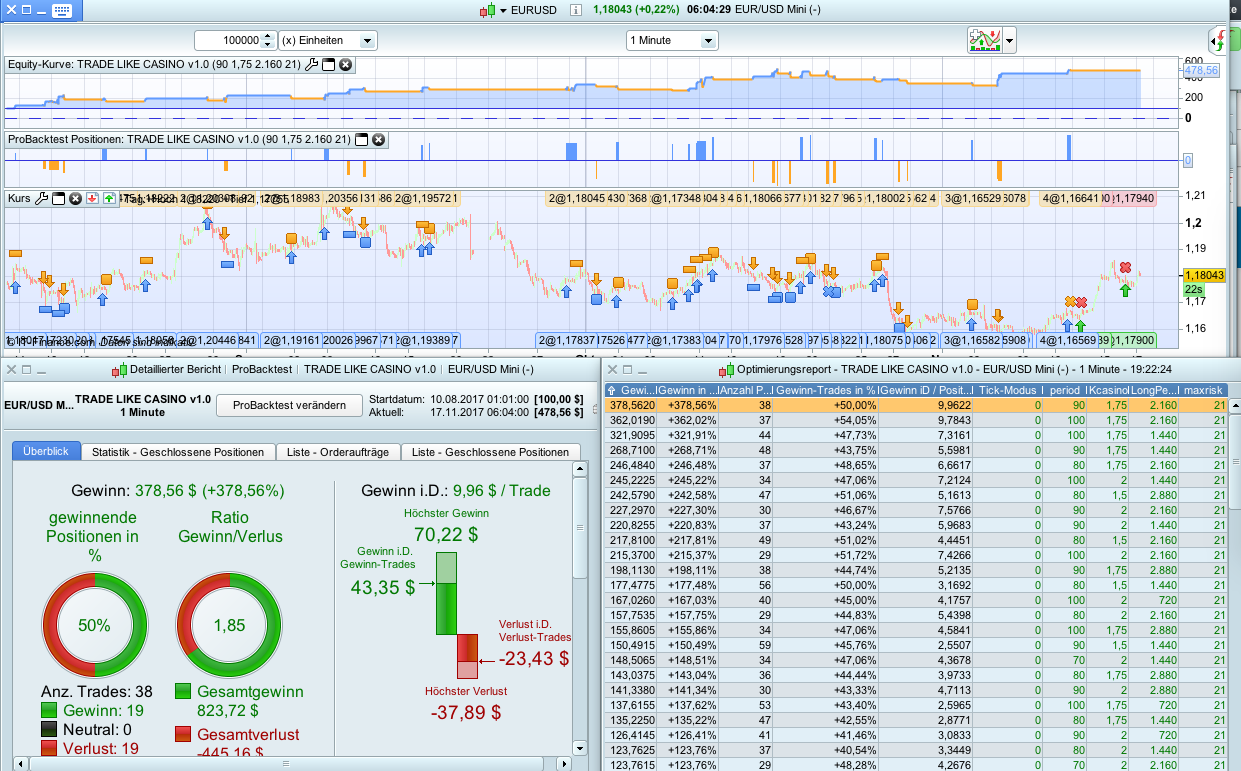Open the units type '(x) Einheiten' dropdown
1241x771 pixels.
click(x=327, y=41)
